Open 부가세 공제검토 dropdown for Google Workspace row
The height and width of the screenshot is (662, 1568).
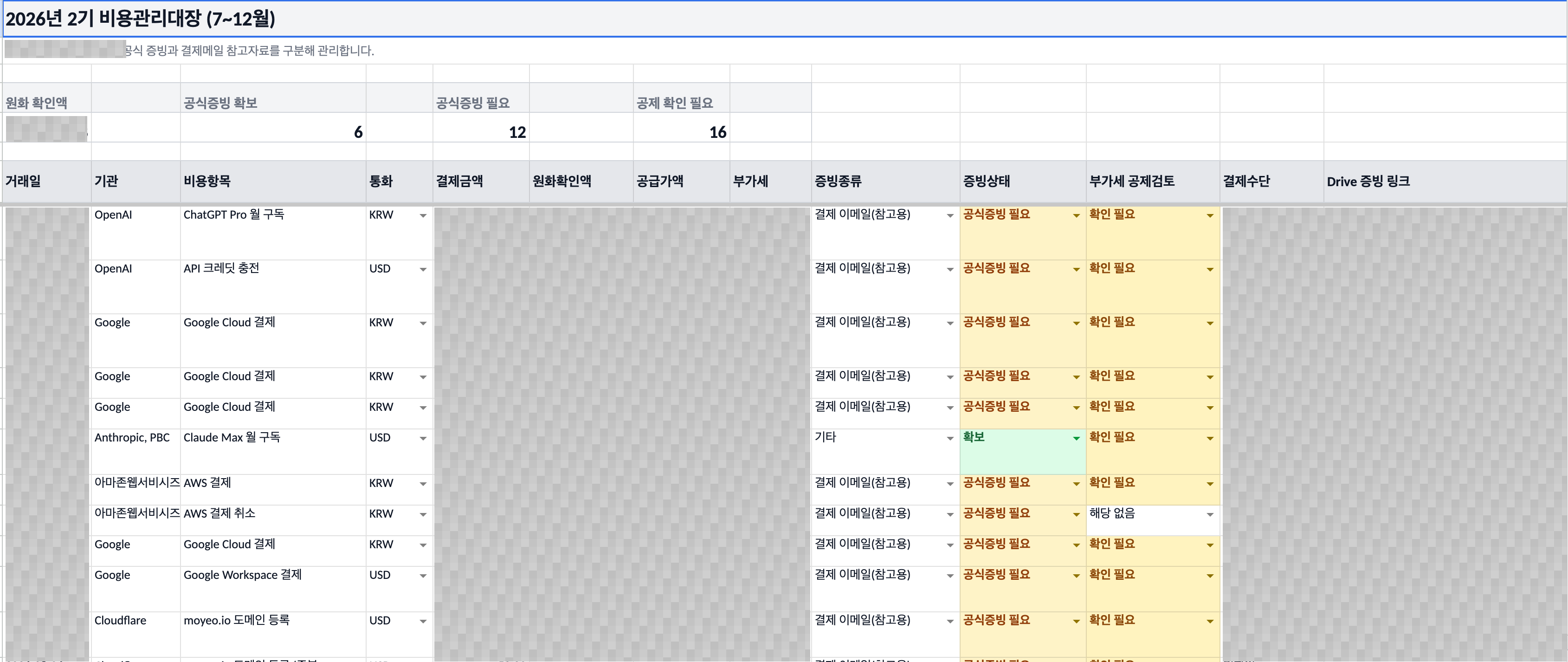pyautogui.click(x=1209, y=576)
